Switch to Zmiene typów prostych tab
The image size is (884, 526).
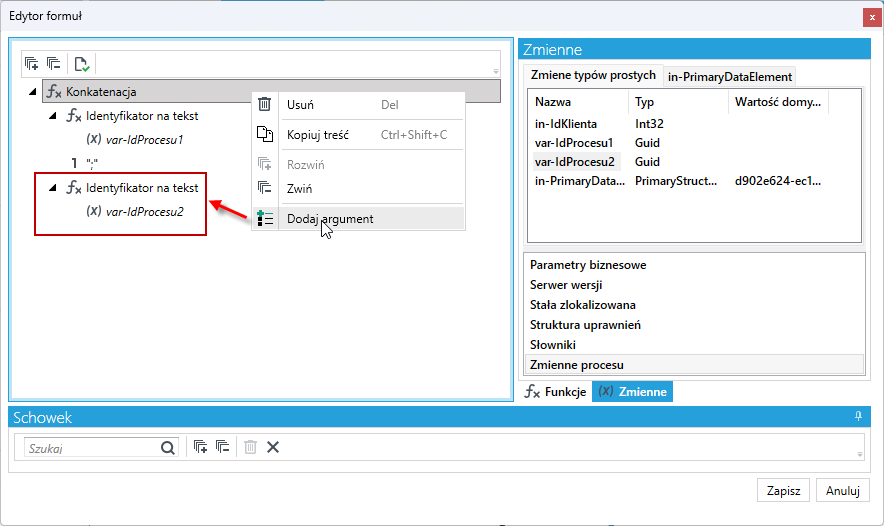point(593,76)
